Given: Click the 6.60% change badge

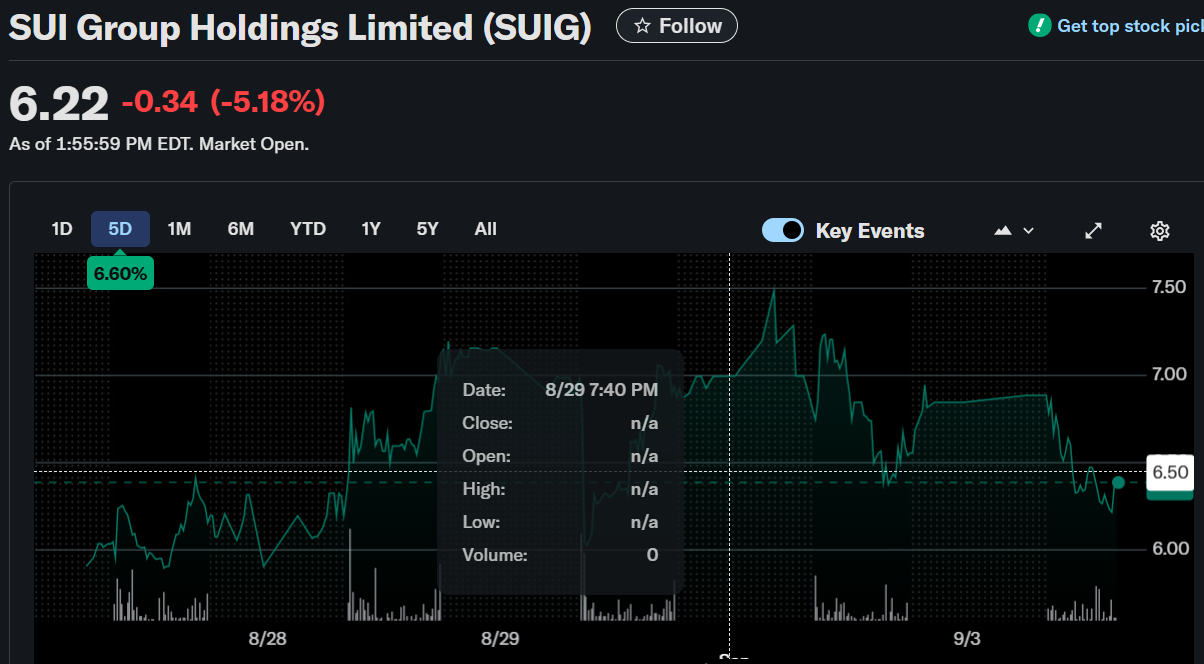Looking at the screenshot, I should coord(120,273).
